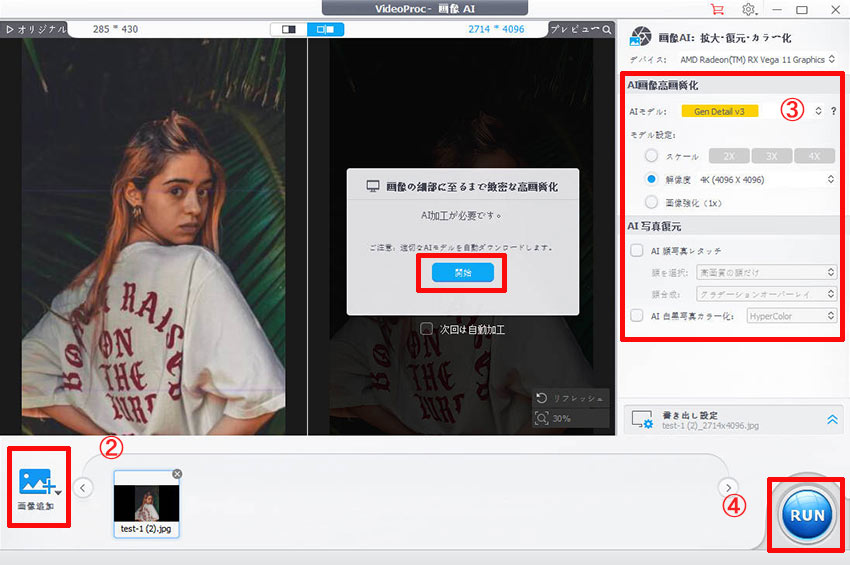Enable 次回は自動加工 checkbox
Viewport: 850px width, 565px height.
click(426, 329)
